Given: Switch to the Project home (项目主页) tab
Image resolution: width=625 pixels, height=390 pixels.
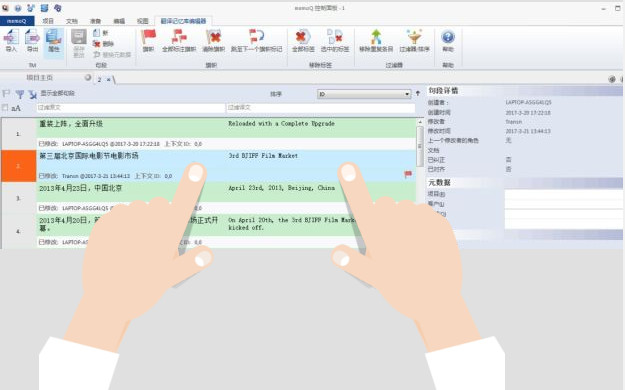Looking at the screenshot, I should coord(39,78).
